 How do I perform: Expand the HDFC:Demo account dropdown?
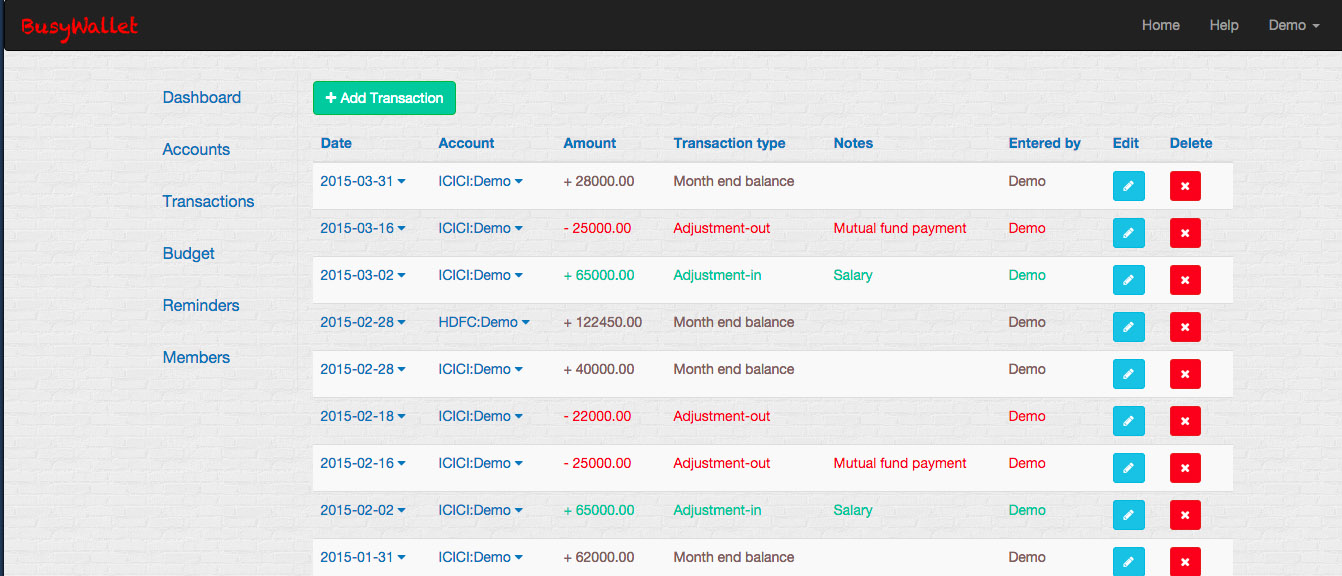point(484,322)
